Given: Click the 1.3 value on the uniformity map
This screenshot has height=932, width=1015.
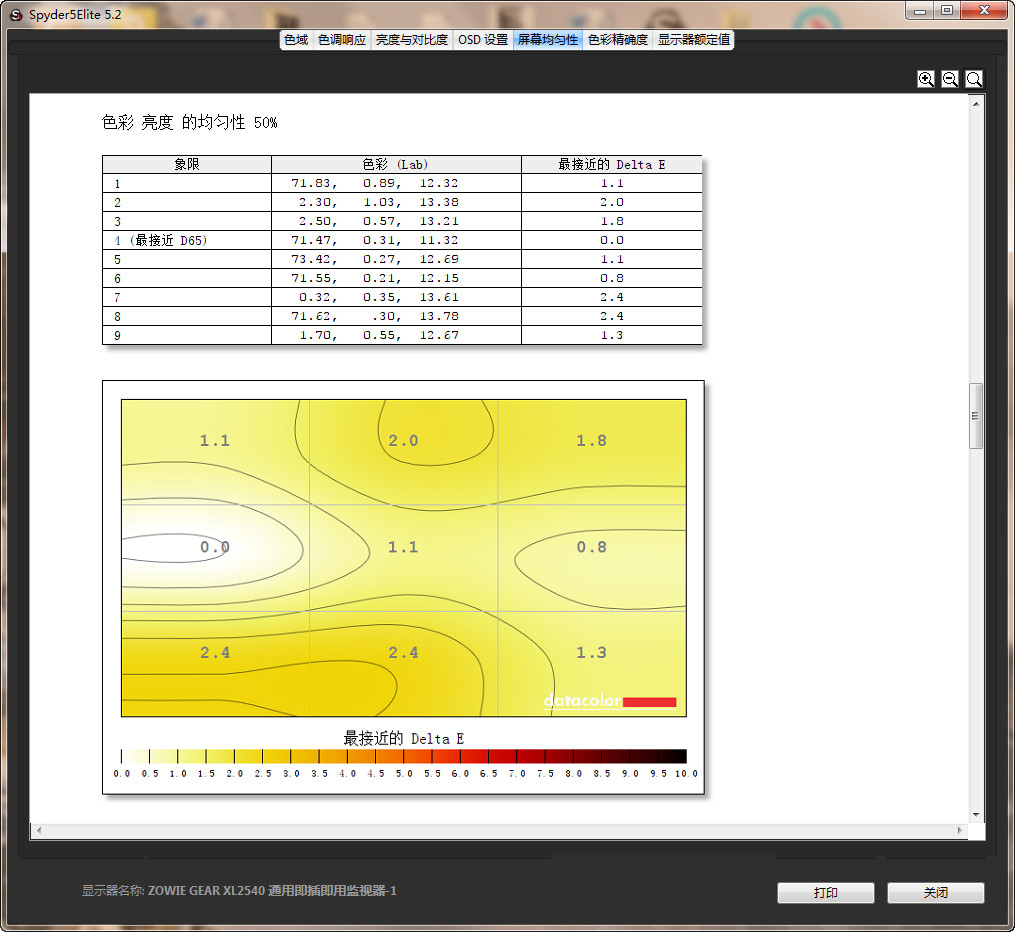Looking at the screenshot, I should tap(592, 652).
